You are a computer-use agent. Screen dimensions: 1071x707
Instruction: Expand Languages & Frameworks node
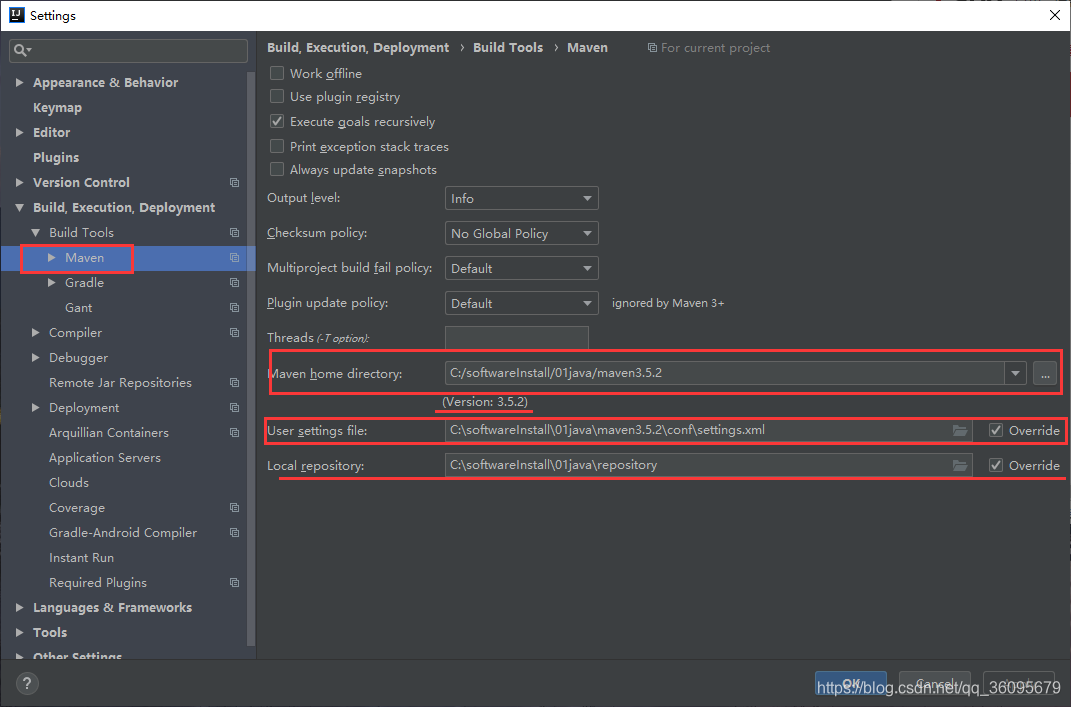pos(19,607)
